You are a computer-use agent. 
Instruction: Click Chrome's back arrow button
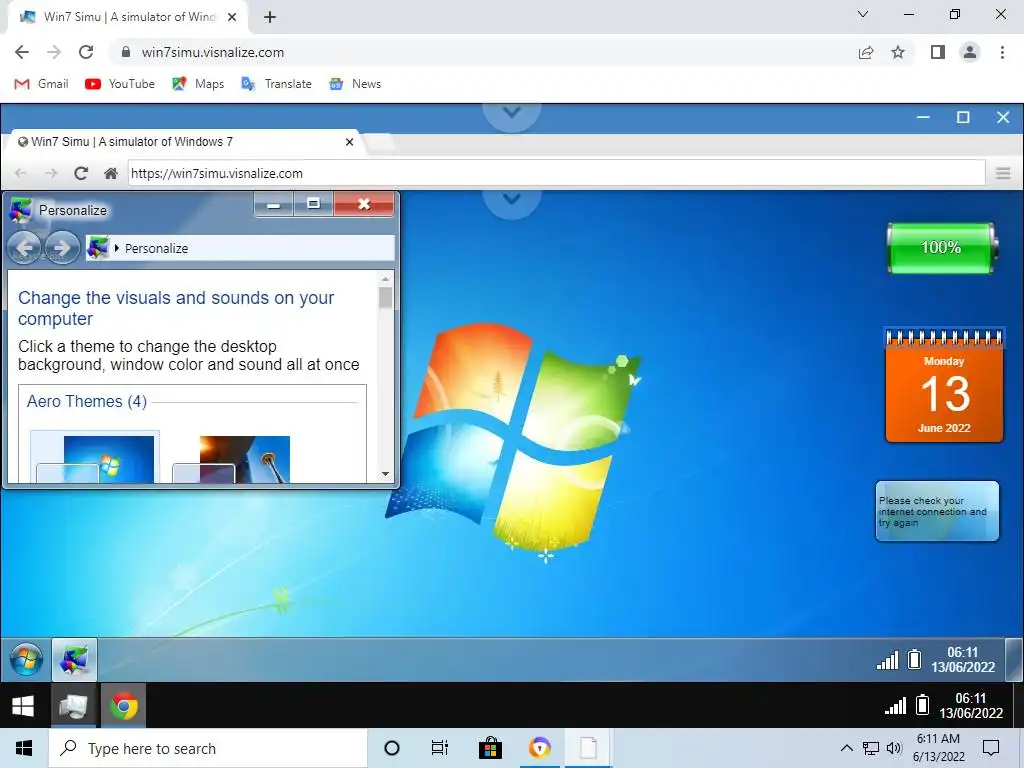(22, 52)
